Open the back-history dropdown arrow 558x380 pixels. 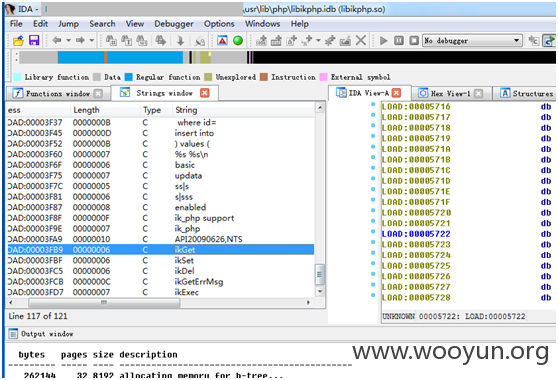(x=68, y=41)
